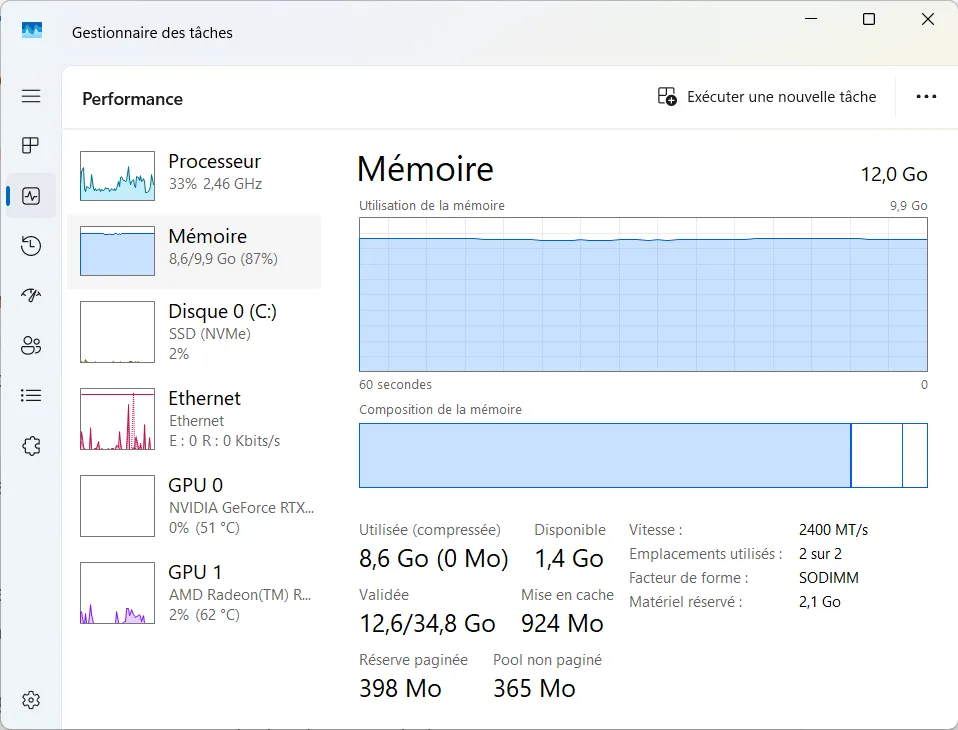
Task: Minimize the Gestionnaire des tâches window
Action: [x=811, y=19]
